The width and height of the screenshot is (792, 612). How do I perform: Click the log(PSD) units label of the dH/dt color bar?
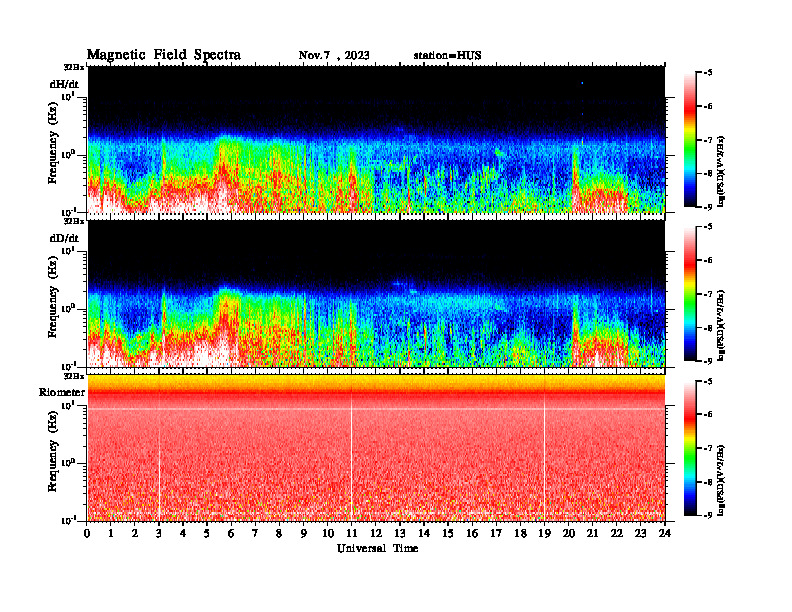tap(721, 171)
